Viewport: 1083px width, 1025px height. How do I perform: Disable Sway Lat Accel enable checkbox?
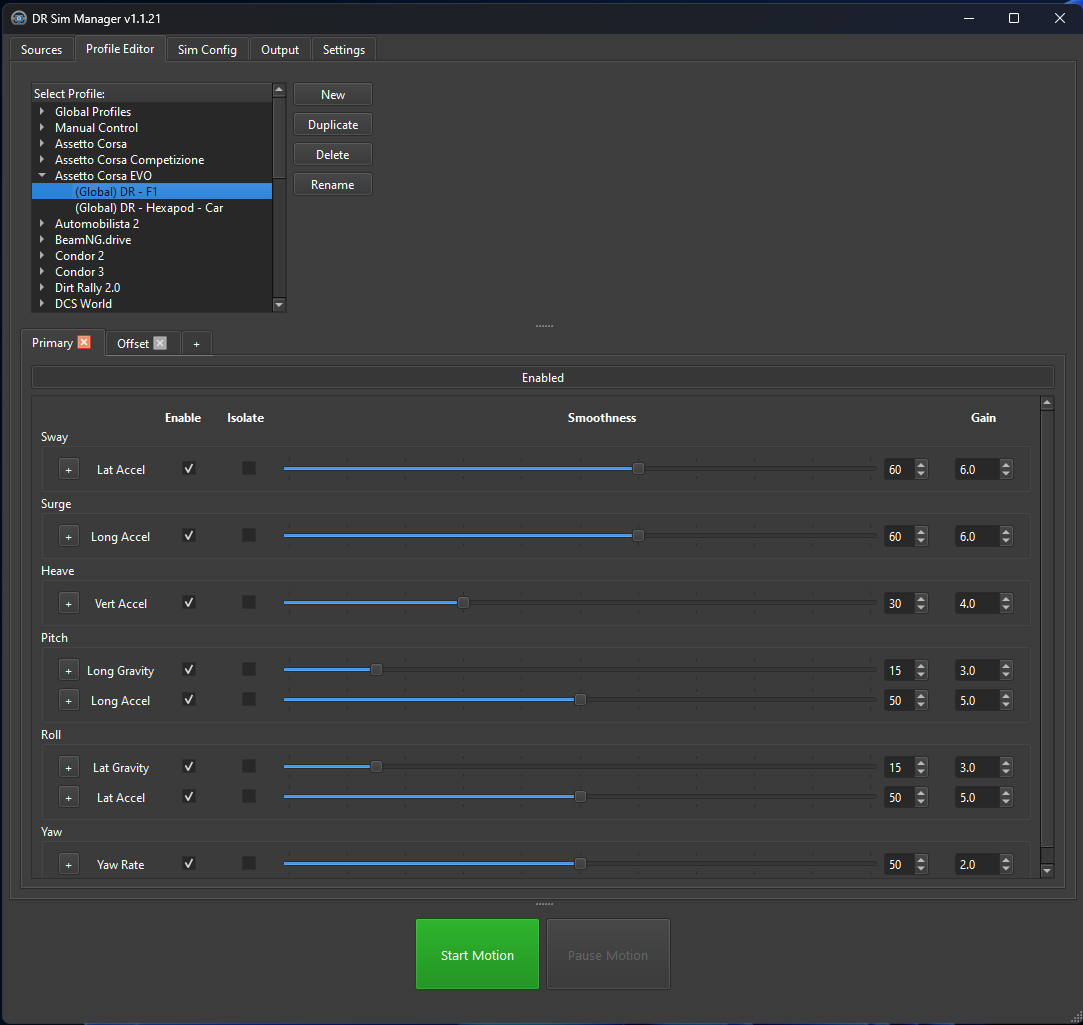[189, 468]
